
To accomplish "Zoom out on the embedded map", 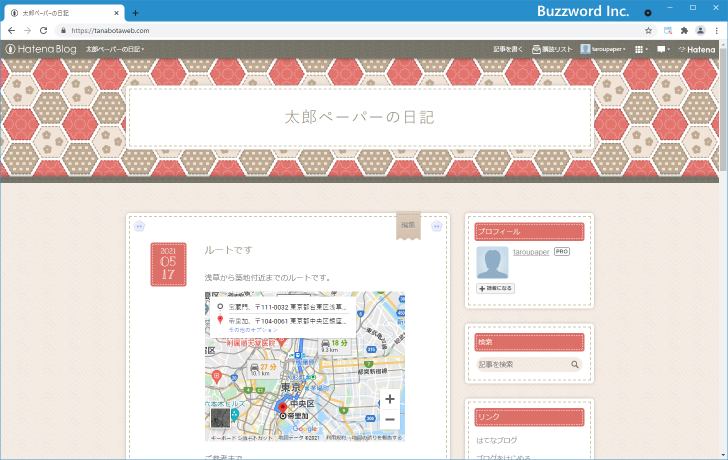I will (390, 420).
